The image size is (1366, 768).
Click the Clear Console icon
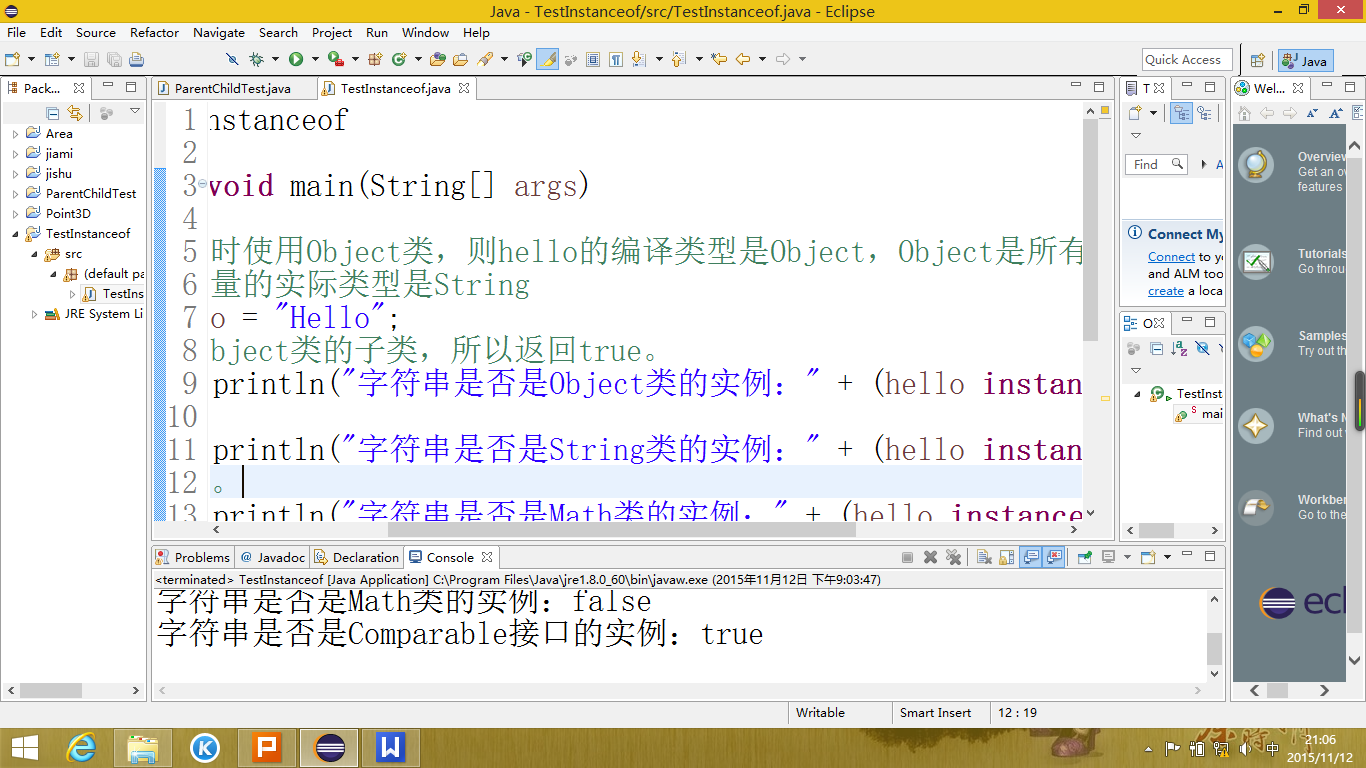point(984,557)
